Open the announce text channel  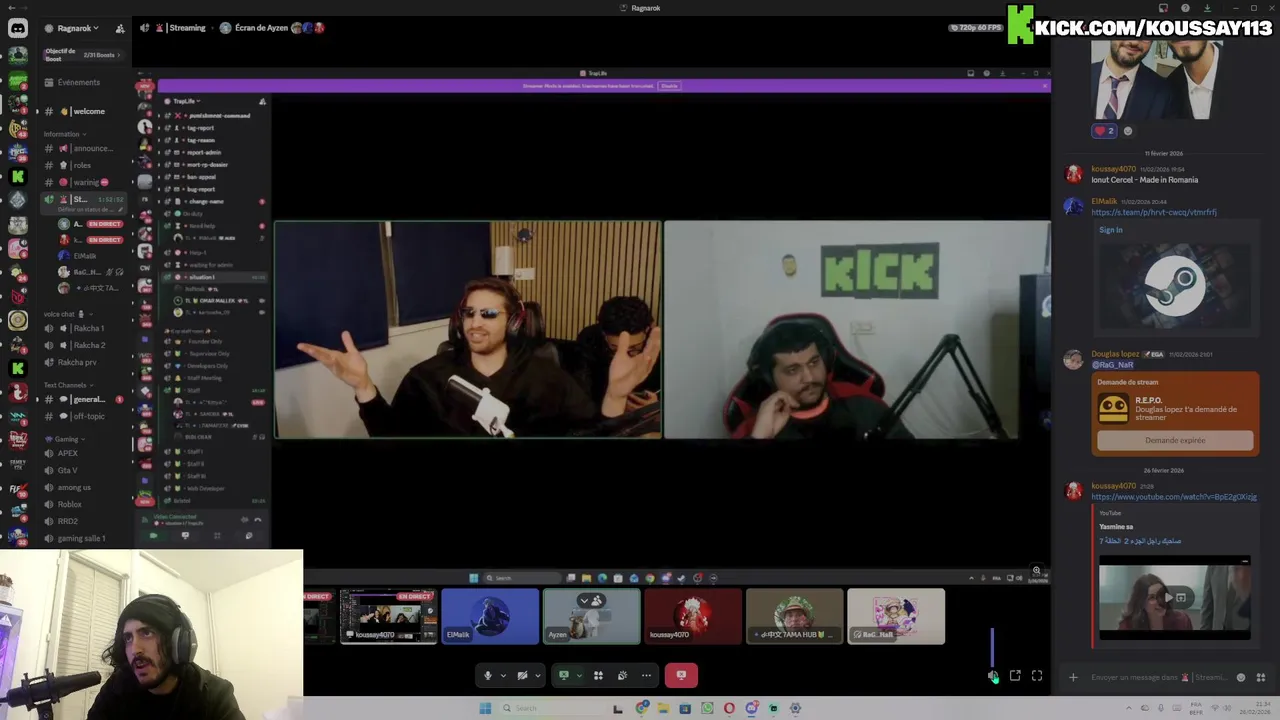pos(84,148)
